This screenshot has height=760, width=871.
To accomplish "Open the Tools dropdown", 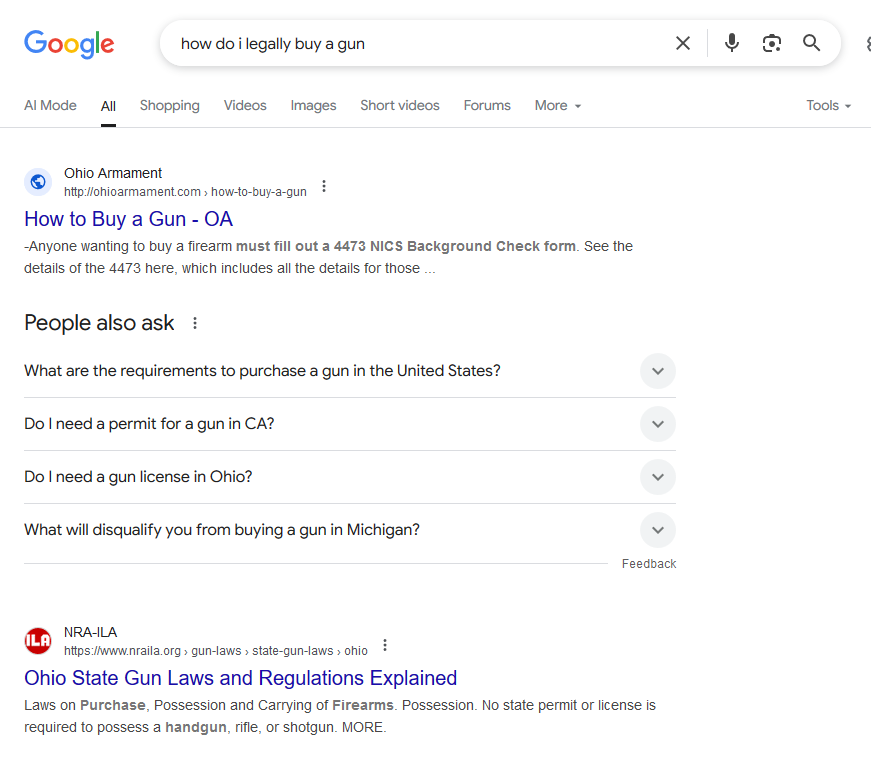I will point(828,106).
